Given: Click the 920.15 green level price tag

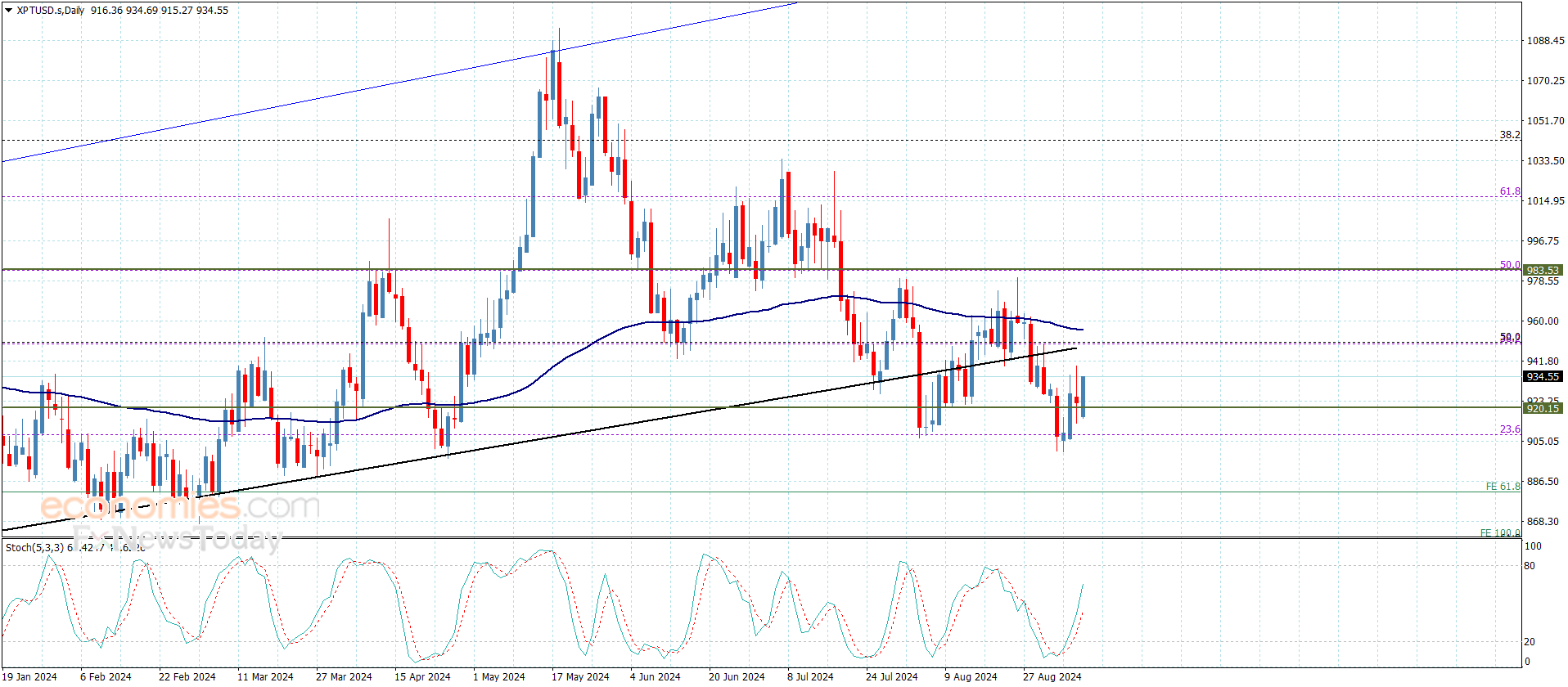Looking at the screenshot, I should click(x=1542, y=408).
